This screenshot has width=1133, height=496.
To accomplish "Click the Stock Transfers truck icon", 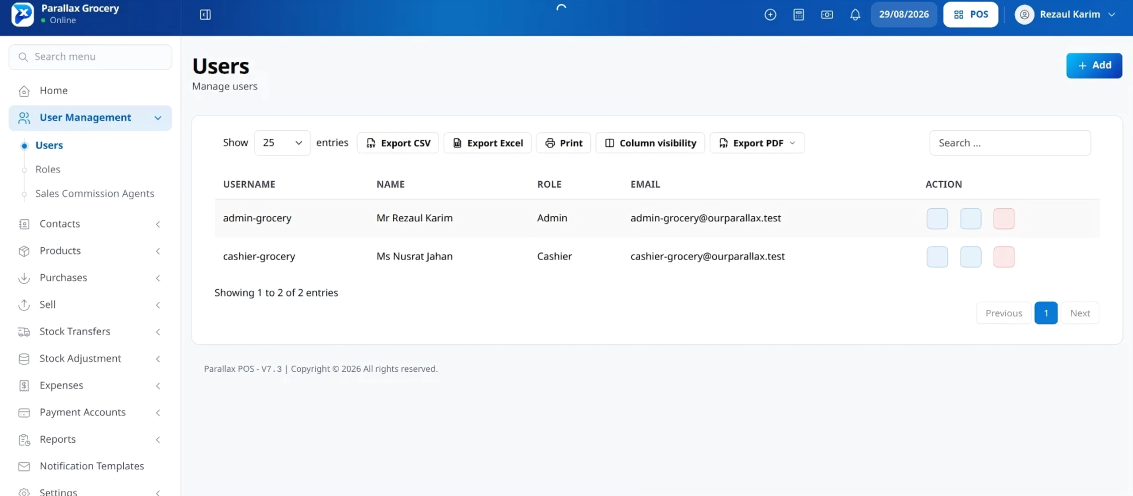I will click(24, 332).
